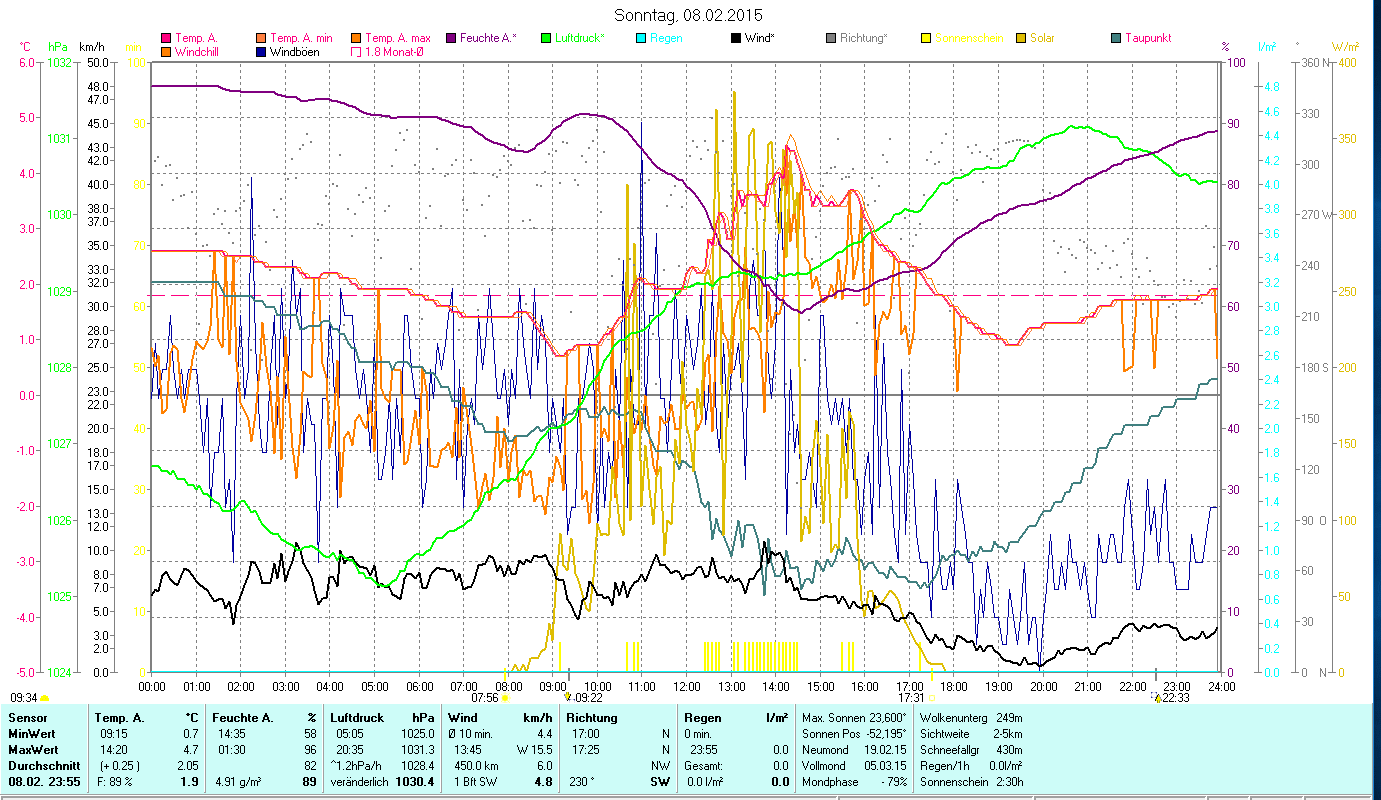Click the Sonnenschein legend label
Viewport: 1381px width, 800px height.
click(967, 38)
